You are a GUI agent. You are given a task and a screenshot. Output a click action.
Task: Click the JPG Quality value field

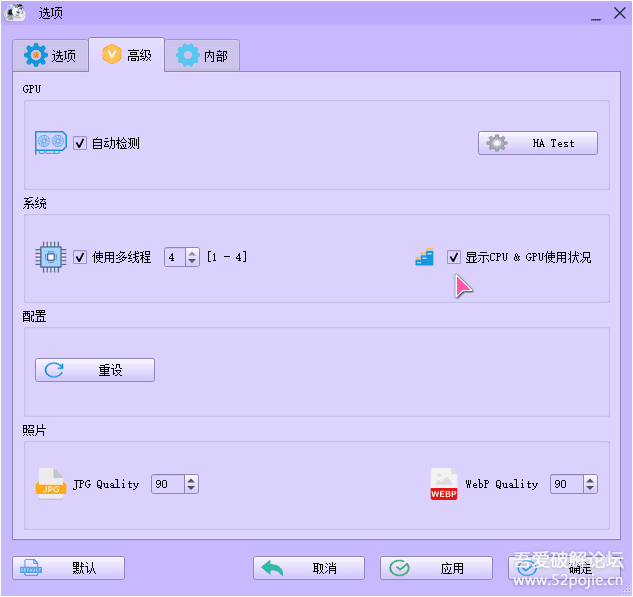point(165,484)
